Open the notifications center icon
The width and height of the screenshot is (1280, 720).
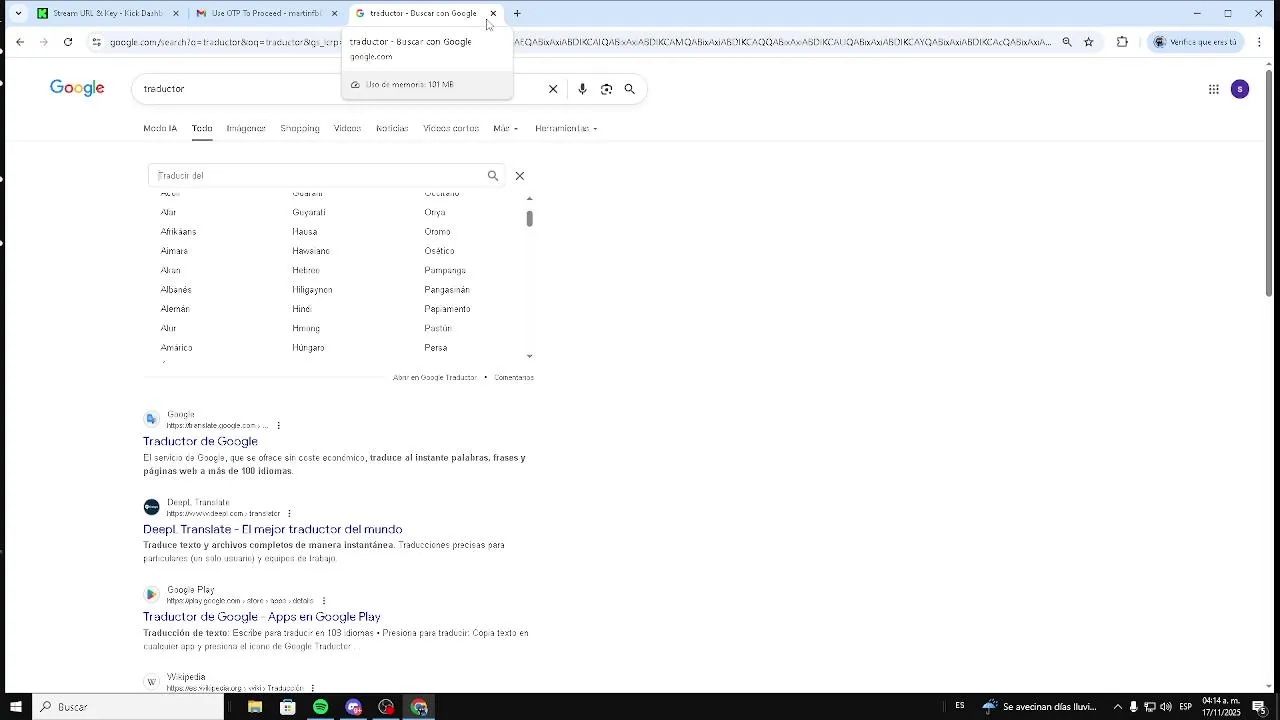pyautogui.click(x=1260, y=707)
